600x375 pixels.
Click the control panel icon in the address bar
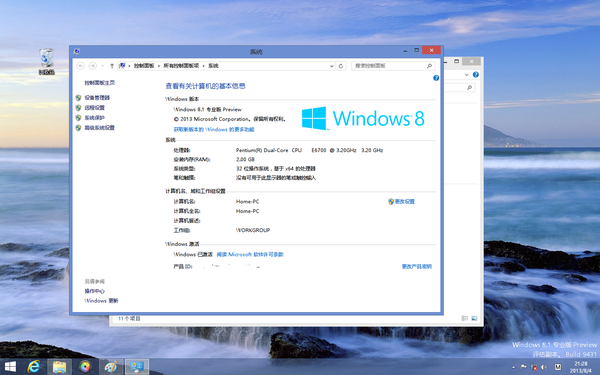tap(122, 65)
